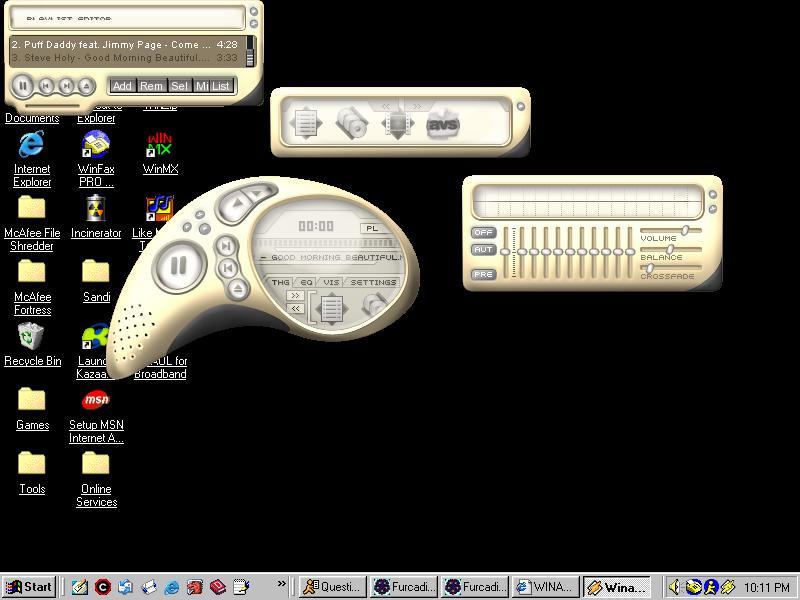Click the equalizer preamp slider
The image size is (800, 600).
(506, 252)
